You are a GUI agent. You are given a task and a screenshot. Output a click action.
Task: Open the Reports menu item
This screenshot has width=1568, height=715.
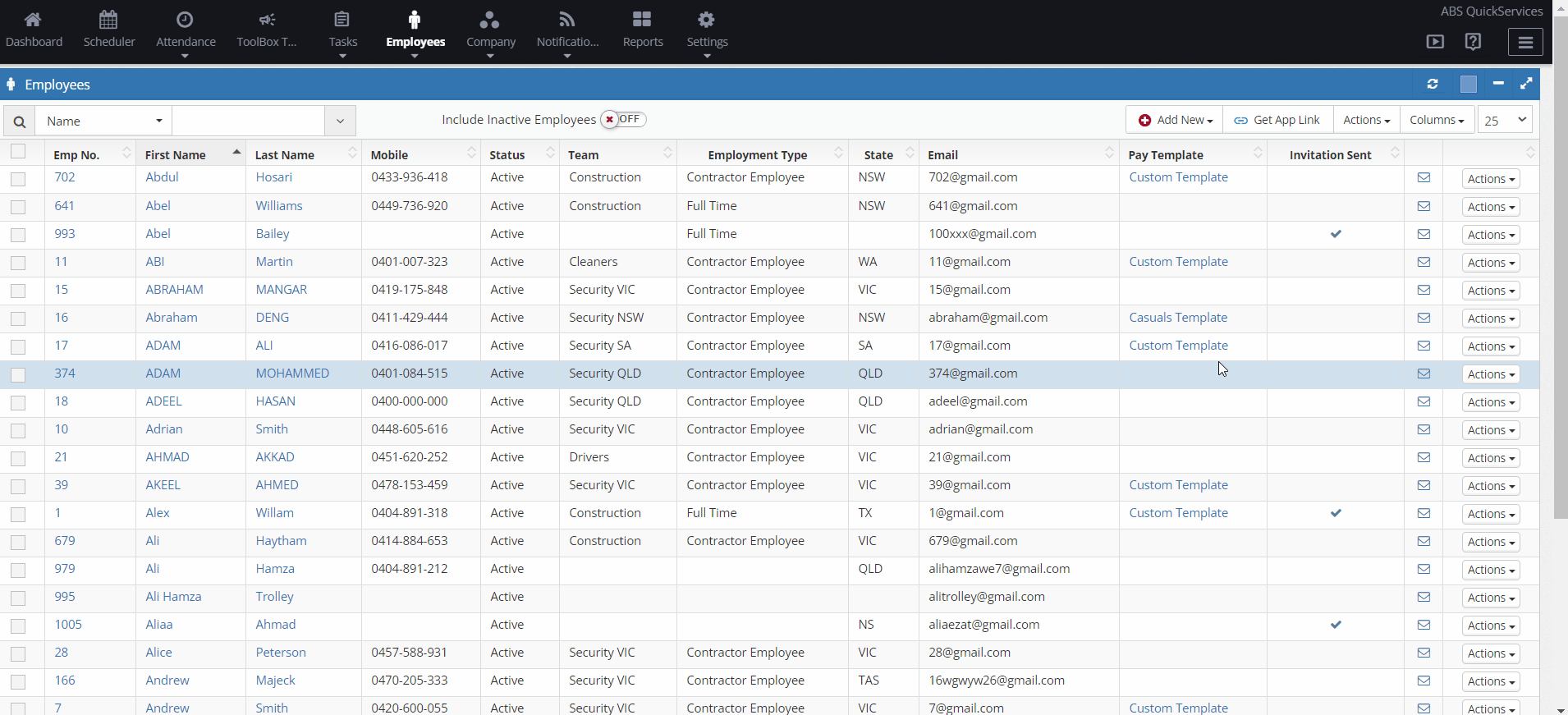coord(643,30)
